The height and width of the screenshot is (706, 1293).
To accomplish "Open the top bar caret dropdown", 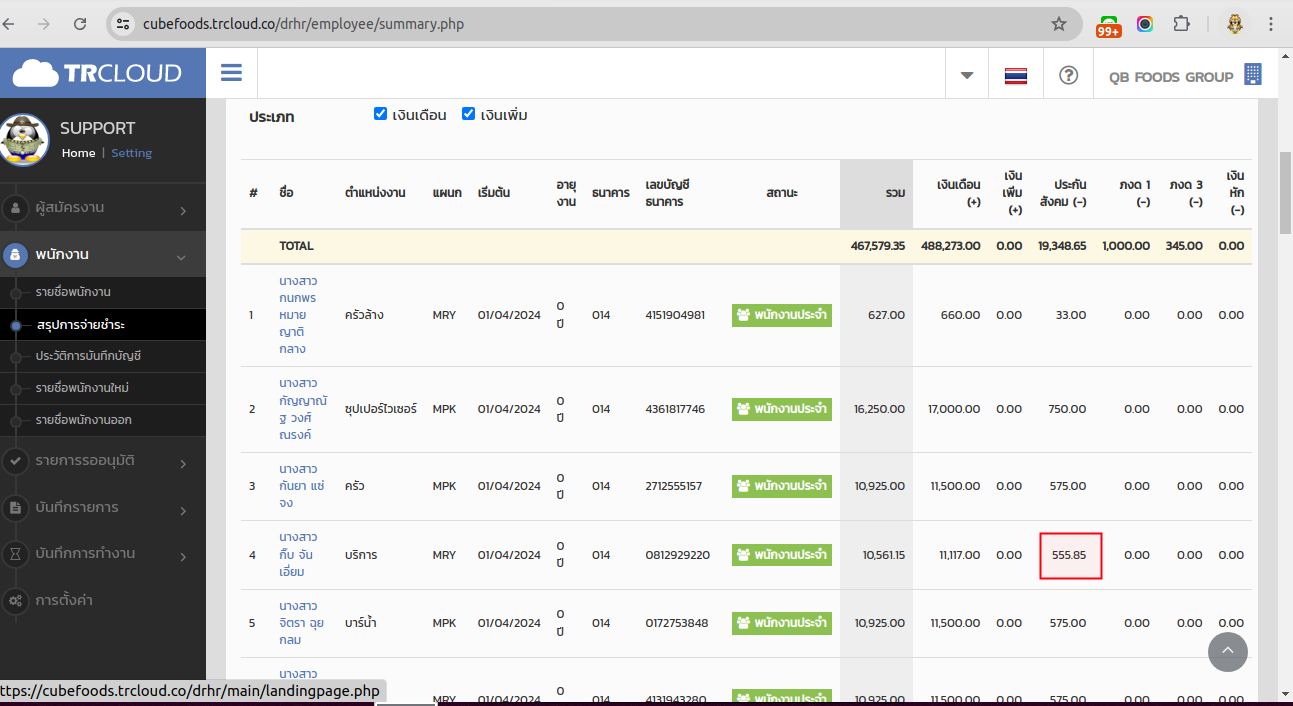I will (967, 76).
